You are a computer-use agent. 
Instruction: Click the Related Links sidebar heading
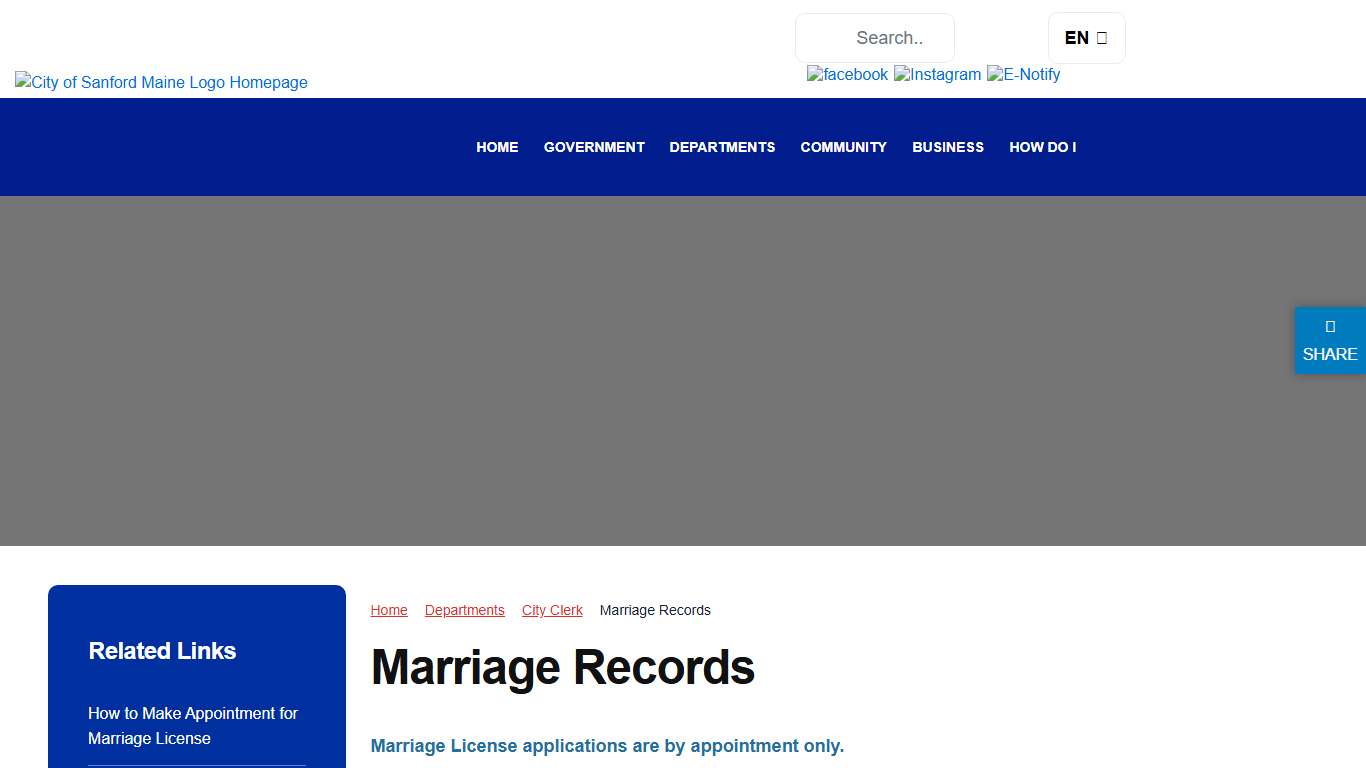tap(162, 651)
